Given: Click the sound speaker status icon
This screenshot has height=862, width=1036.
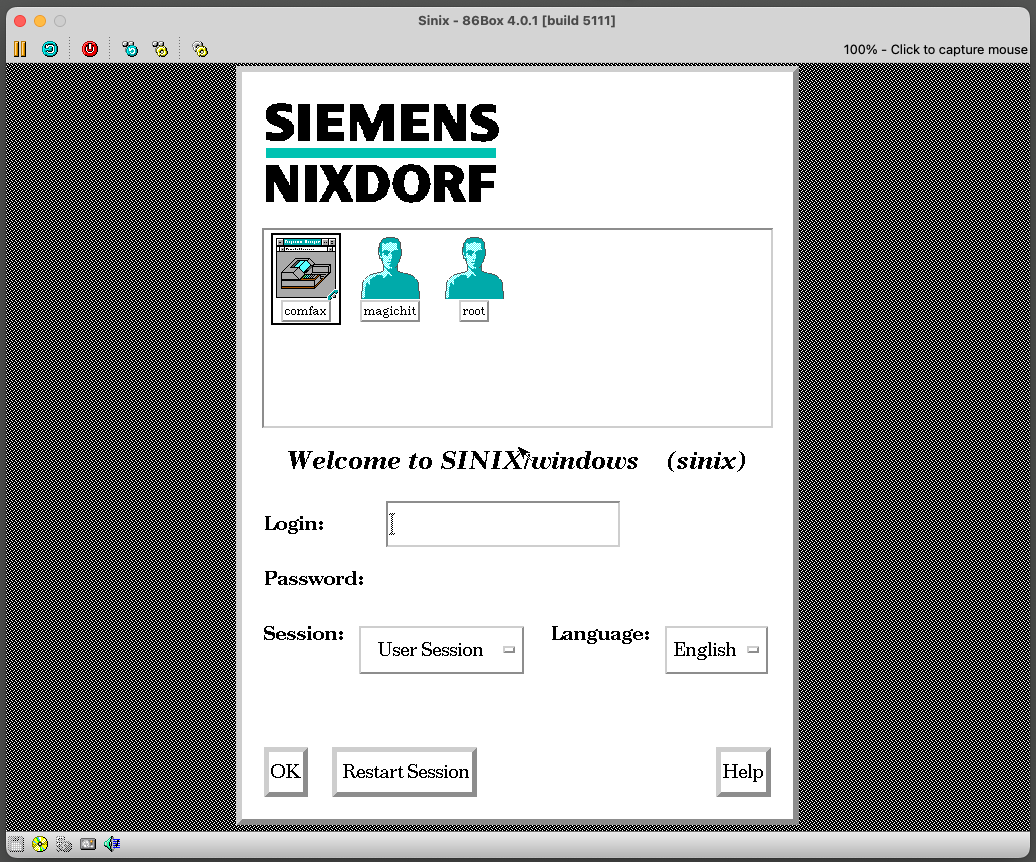Looking at the screenshot, I should (x=112, y=844).
